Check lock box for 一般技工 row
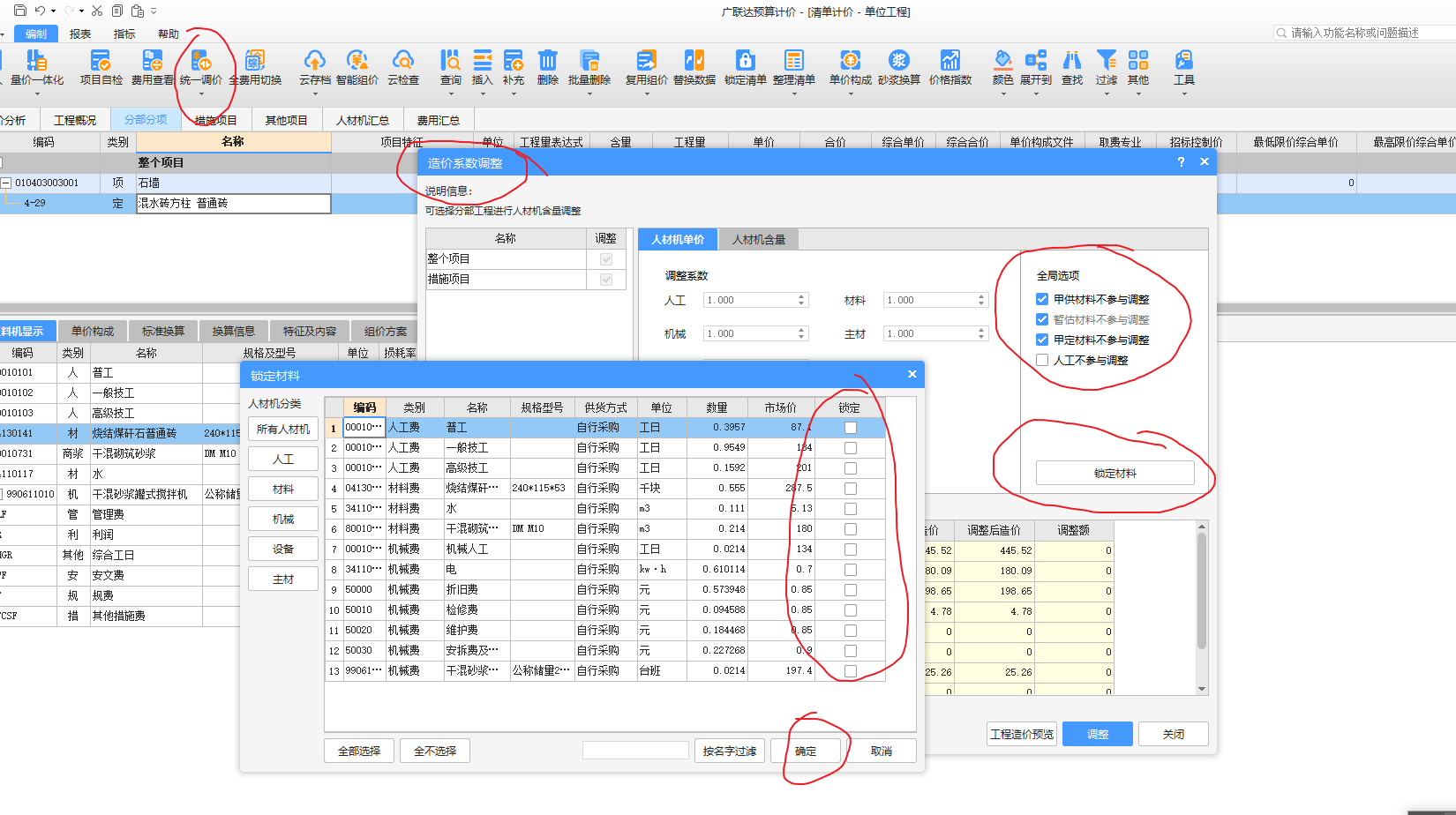Image resolution: width=1456 pixels, height=815 pixels. 850,447
